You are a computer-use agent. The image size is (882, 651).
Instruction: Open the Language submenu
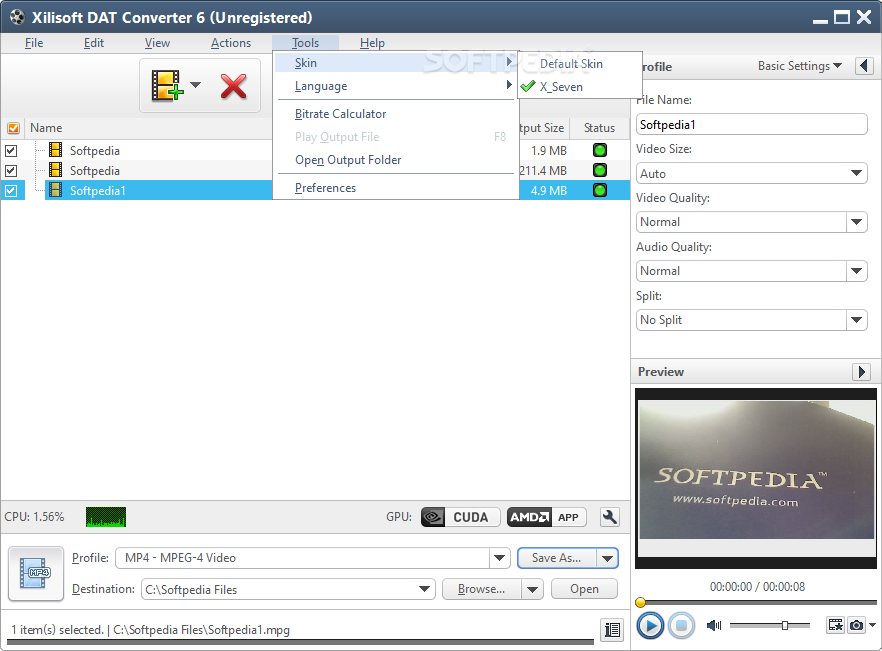(395, 86)
